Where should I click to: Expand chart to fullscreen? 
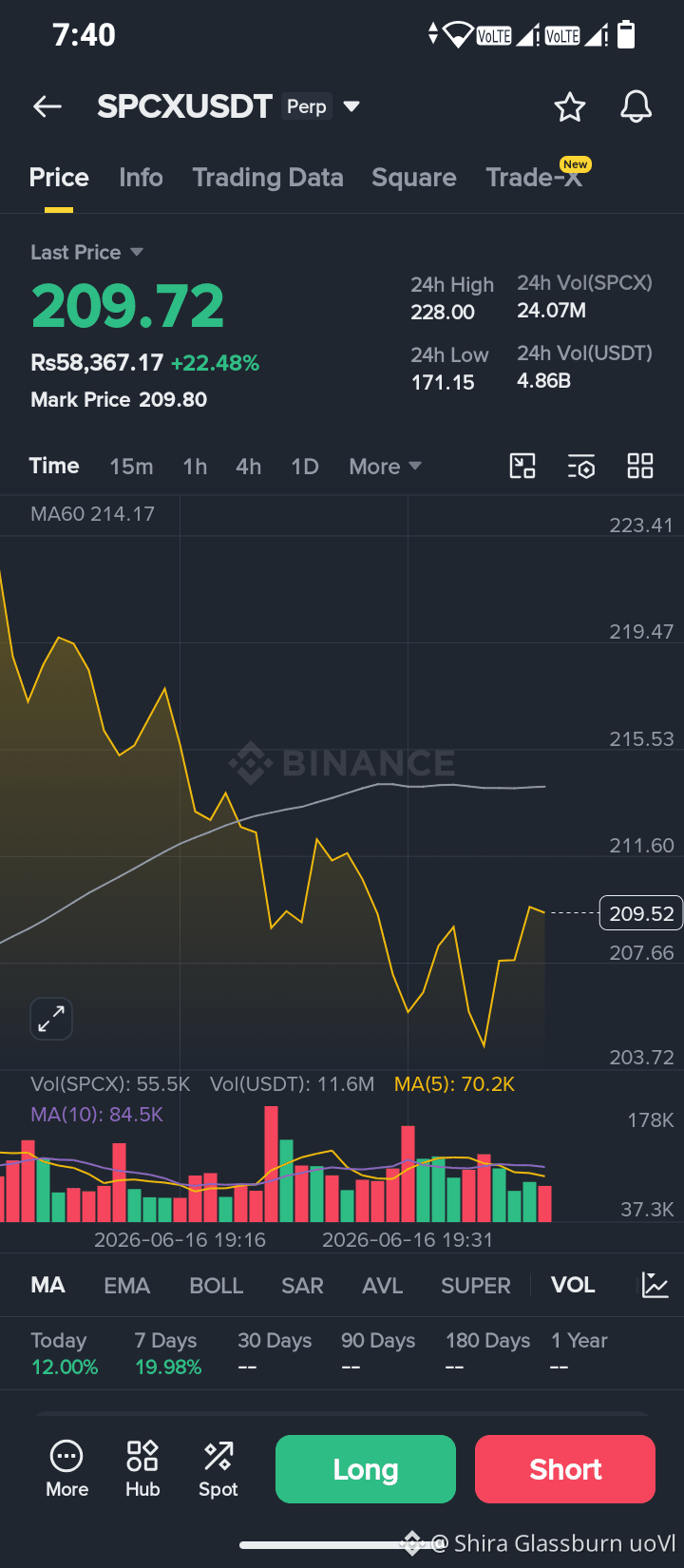[x=51, y=1019]
